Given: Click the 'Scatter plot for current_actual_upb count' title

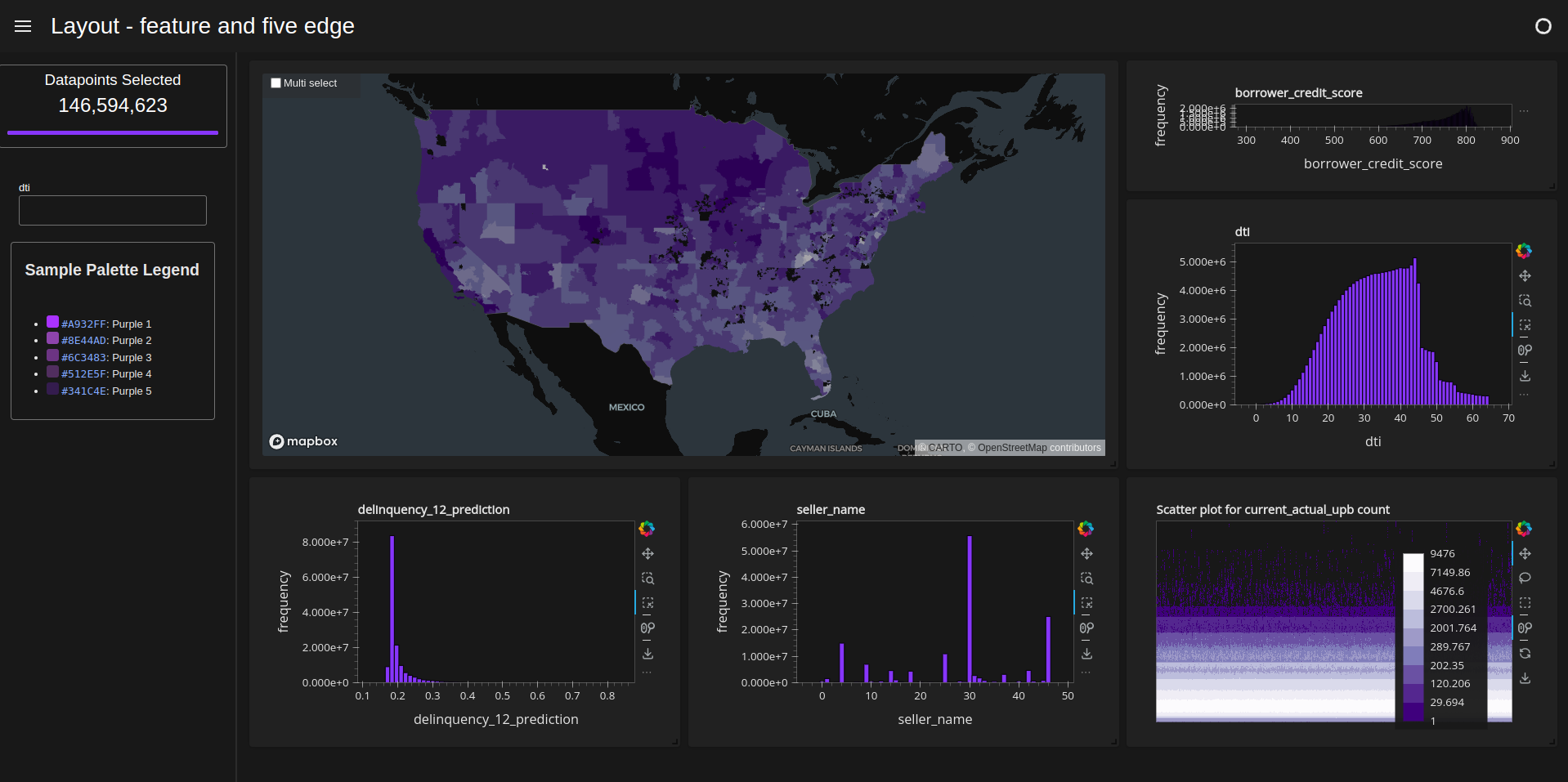Looking at the screenshot, I should coord(1273,509).
